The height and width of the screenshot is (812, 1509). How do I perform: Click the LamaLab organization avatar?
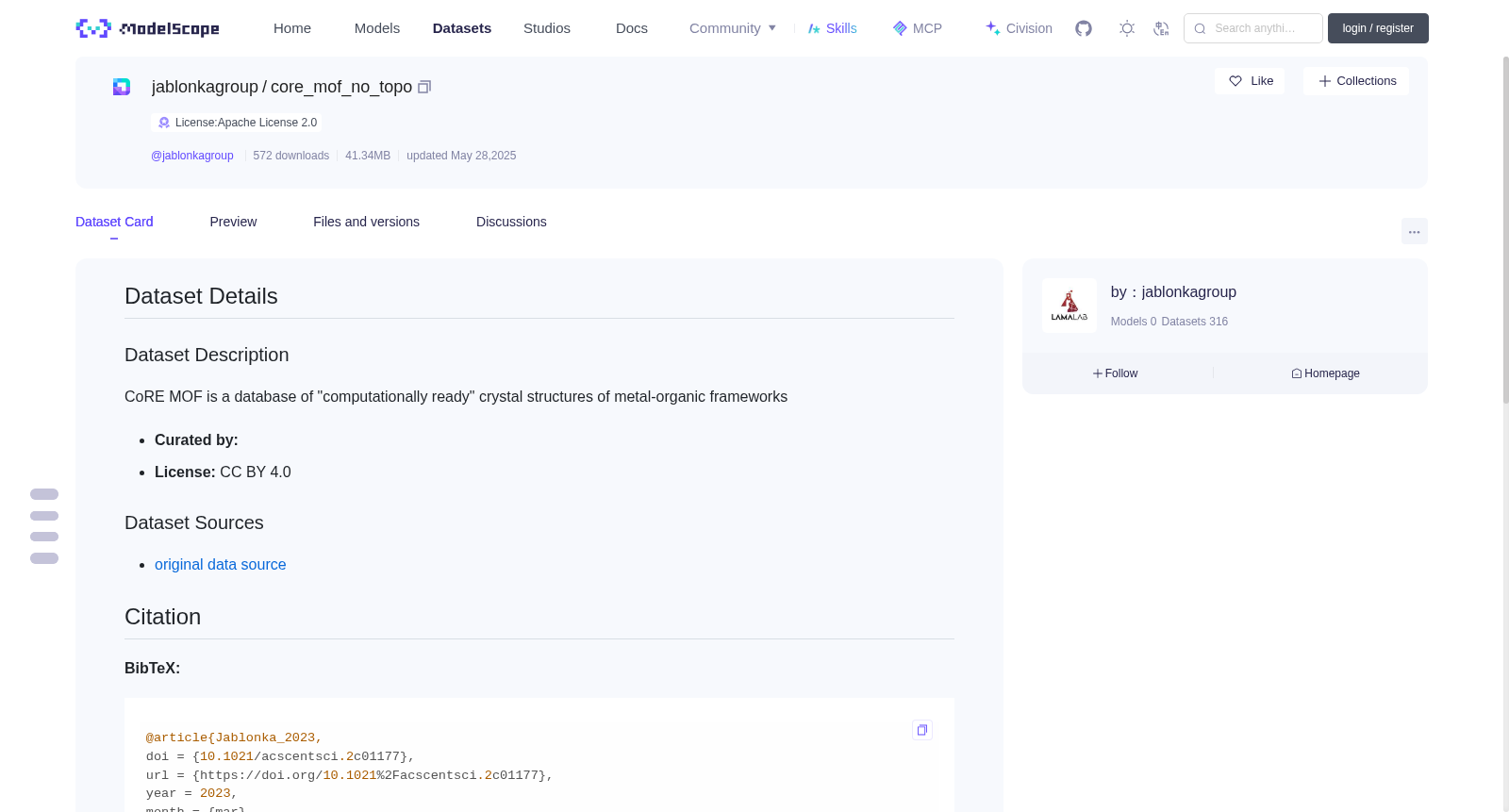click(x=1070, y=306)
